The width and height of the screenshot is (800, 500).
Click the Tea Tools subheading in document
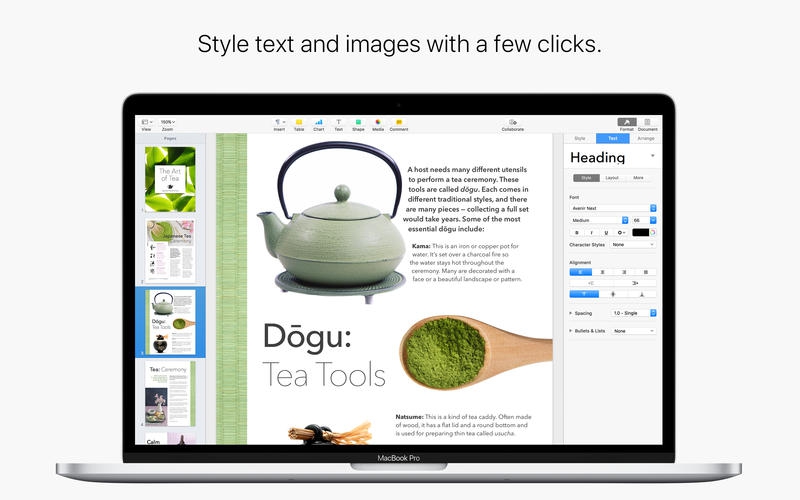[x=324, y=374]
